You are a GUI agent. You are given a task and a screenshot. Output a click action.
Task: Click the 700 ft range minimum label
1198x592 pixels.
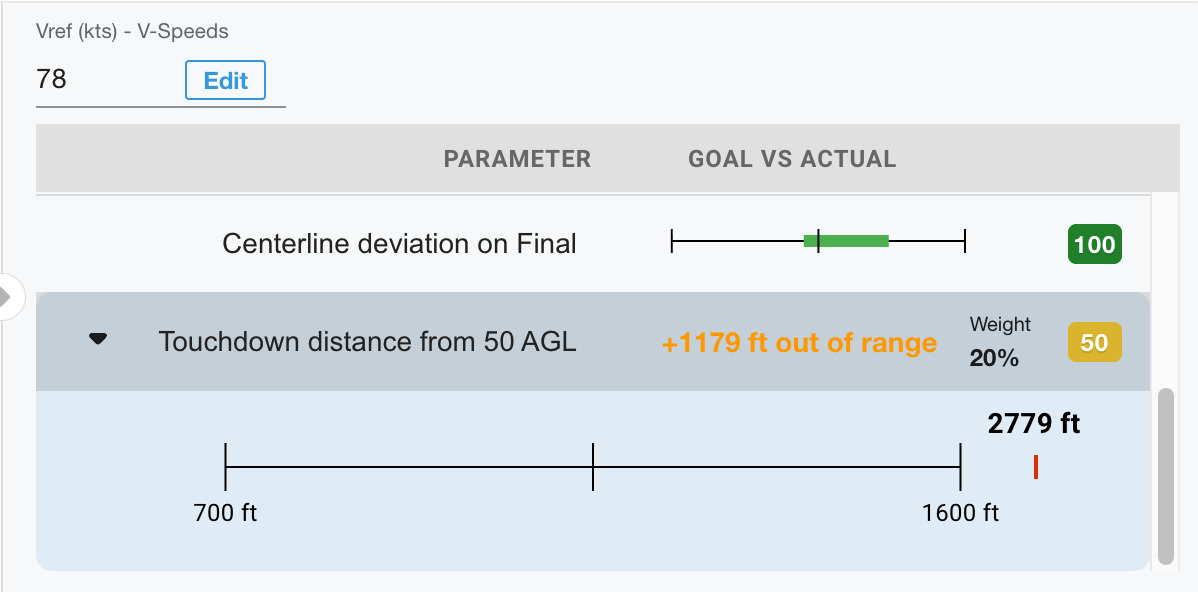[225, 513]
